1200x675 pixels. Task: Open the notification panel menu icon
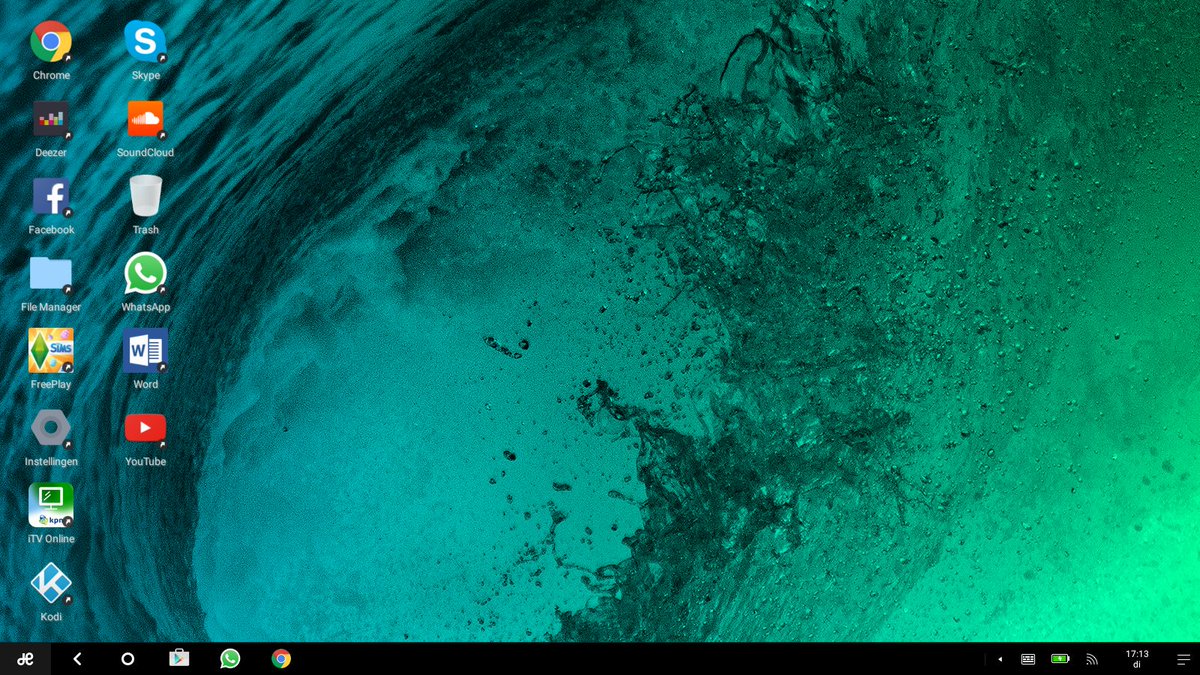tap(1183, 659)
